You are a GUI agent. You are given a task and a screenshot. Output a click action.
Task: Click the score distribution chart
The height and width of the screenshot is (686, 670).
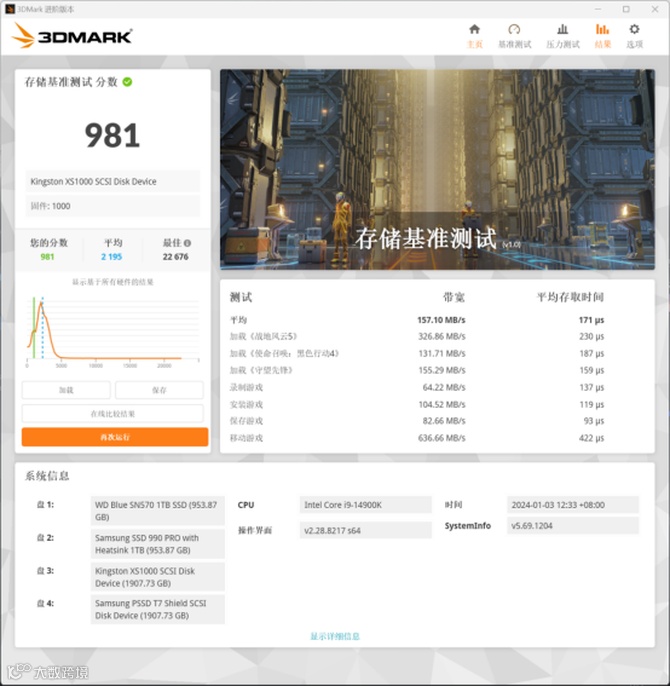pos(112,330)
